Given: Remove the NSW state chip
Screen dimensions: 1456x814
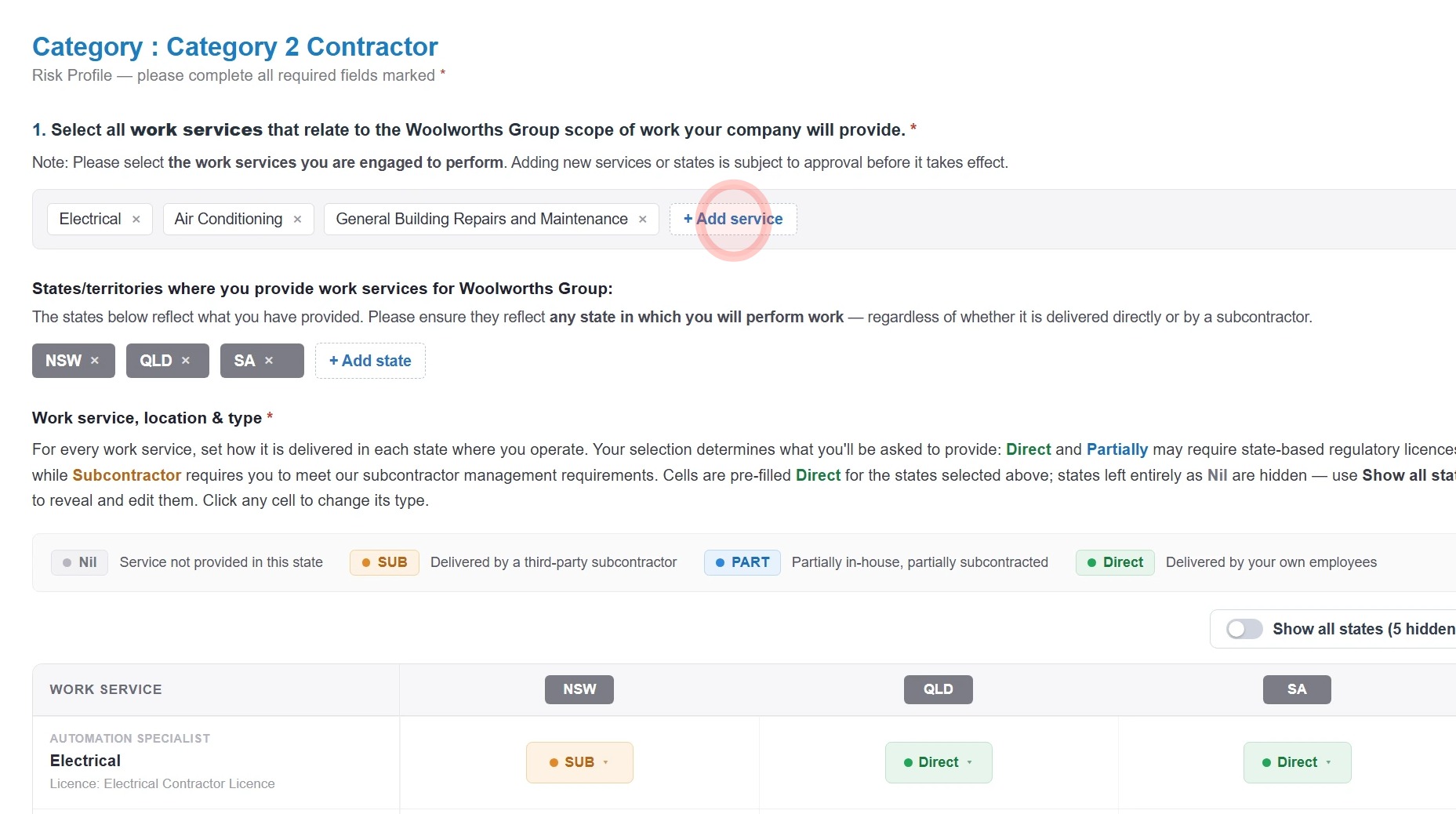Looking at the screenshot, I should click(95, 361).
